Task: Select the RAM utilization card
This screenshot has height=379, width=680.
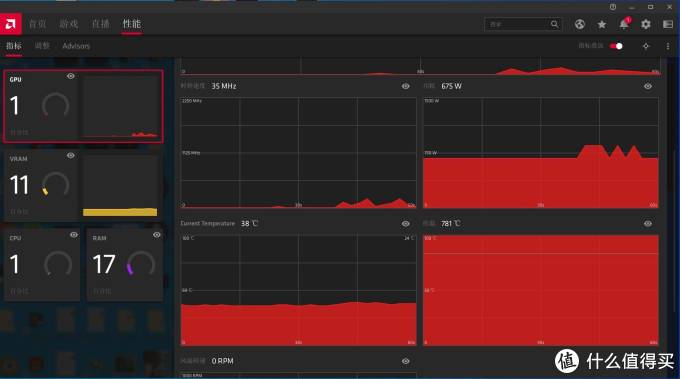Action: pyautogui.click(x=125, y=265)
